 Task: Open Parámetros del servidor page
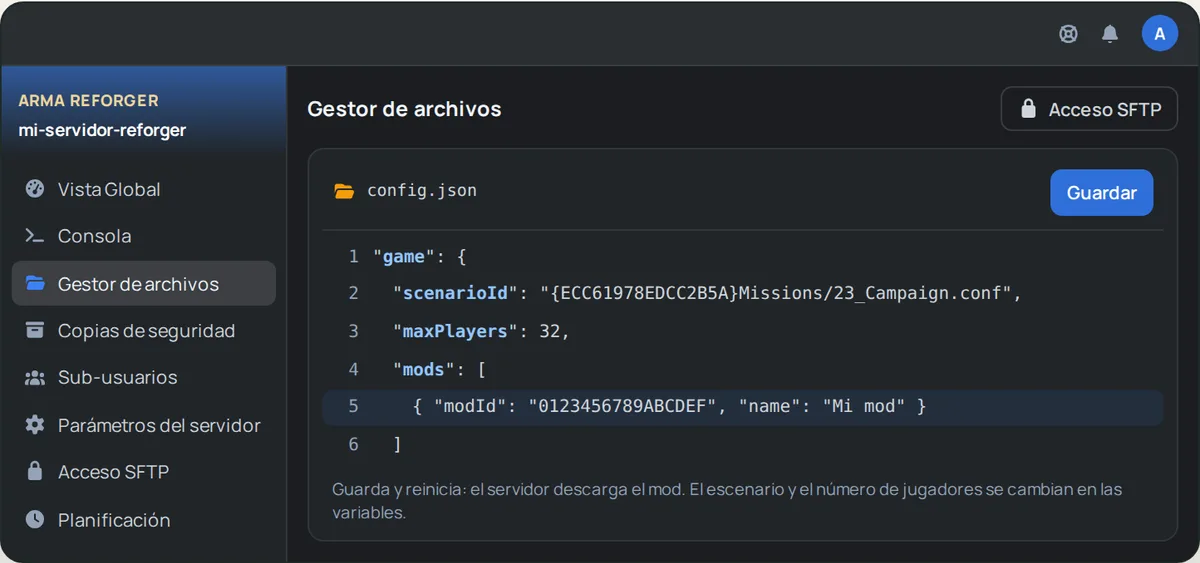pyautogui.click(x=144, y=425)
